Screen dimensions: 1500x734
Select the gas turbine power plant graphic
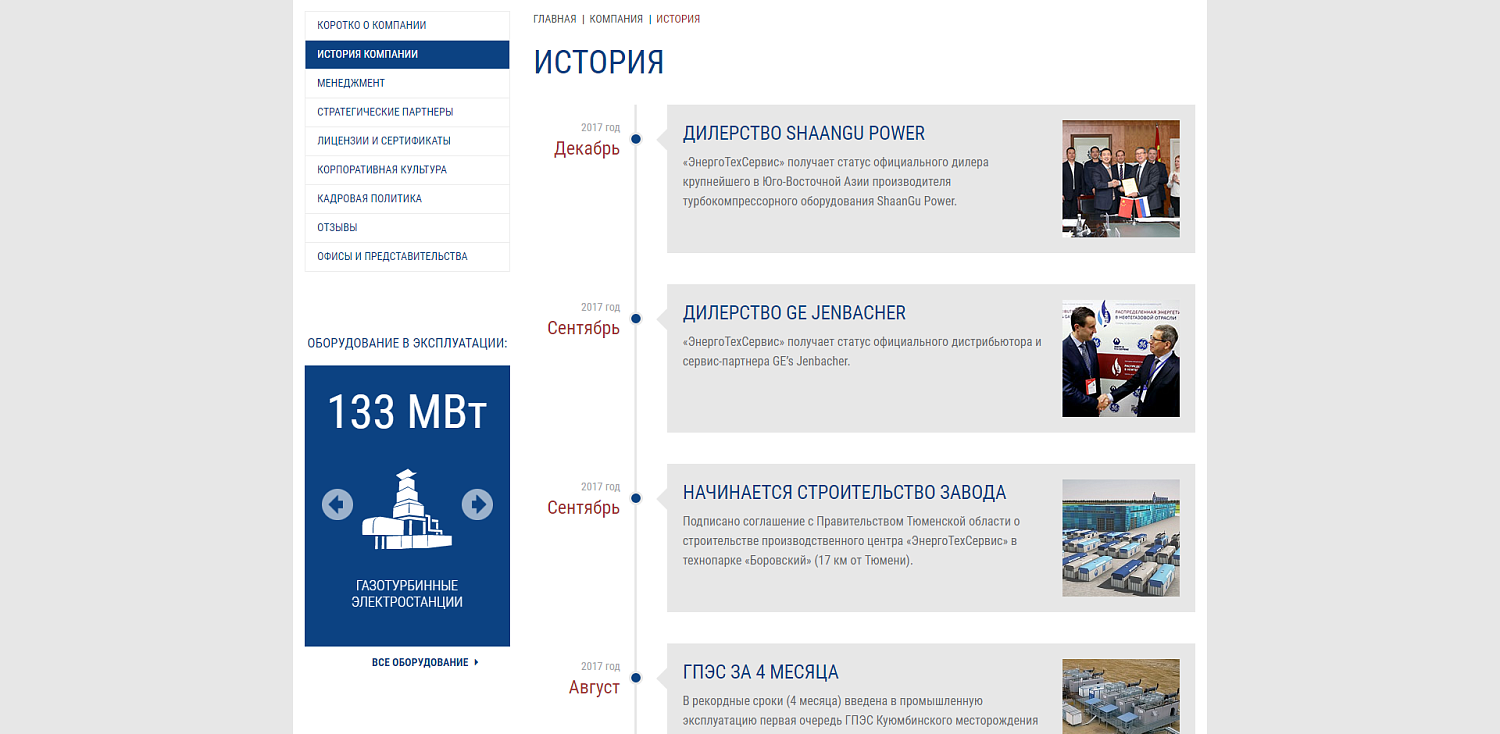[x=406, y=515]
